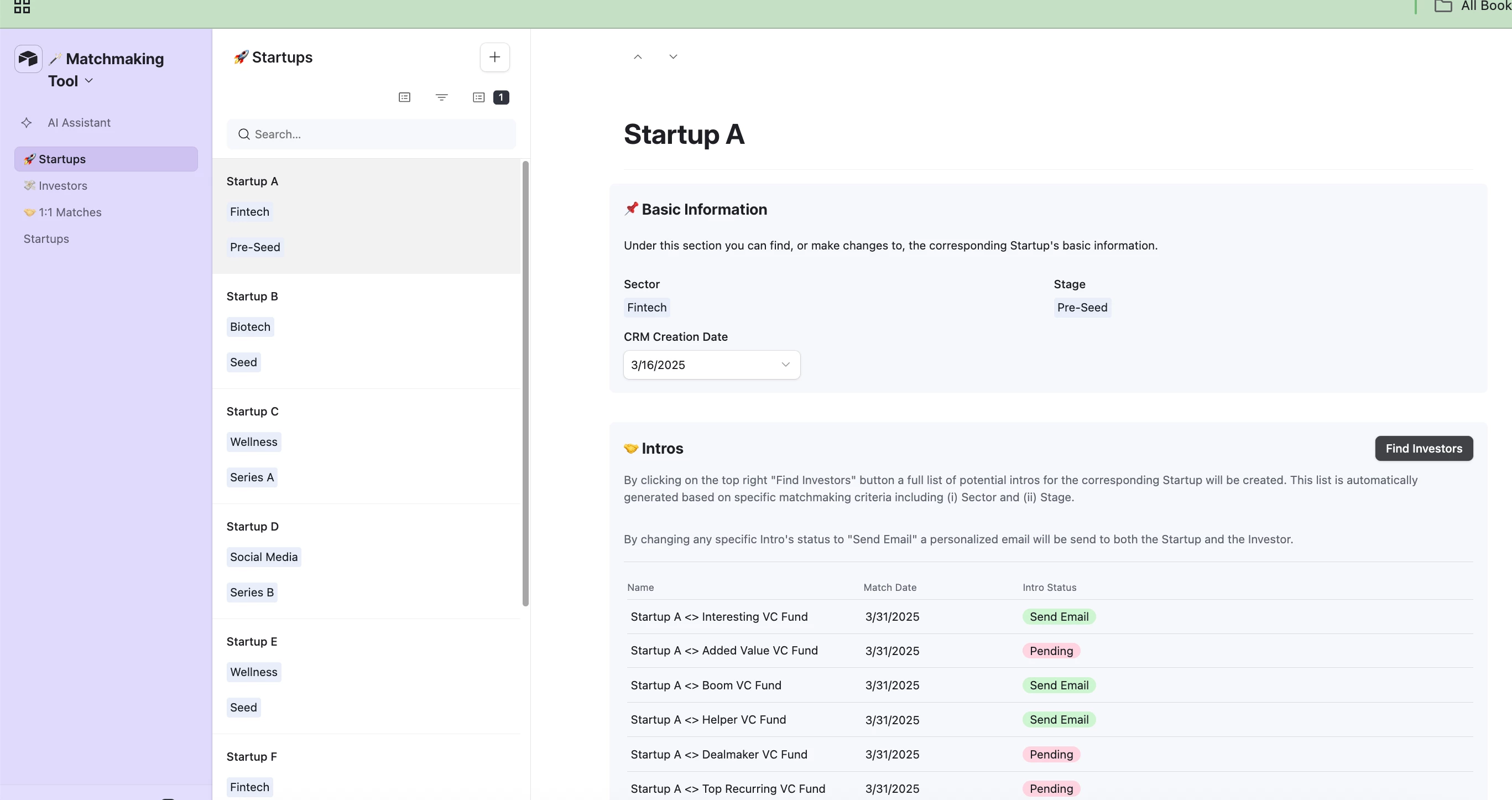1512x800 pixels.
Task: Click the Matchmaking Tool app logo icon
Action: click(x=28, y=59)
